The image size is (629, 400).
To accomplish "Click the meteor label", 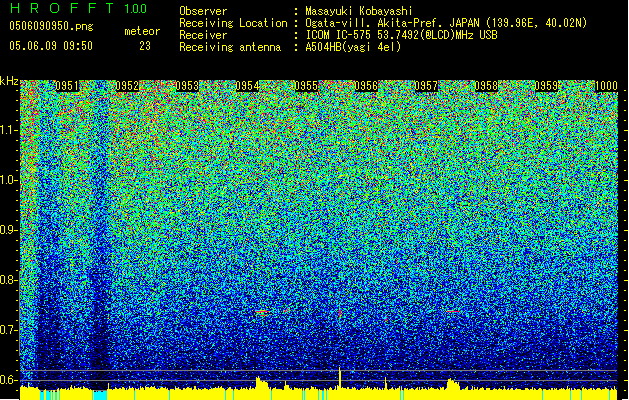I will [142, 31].
